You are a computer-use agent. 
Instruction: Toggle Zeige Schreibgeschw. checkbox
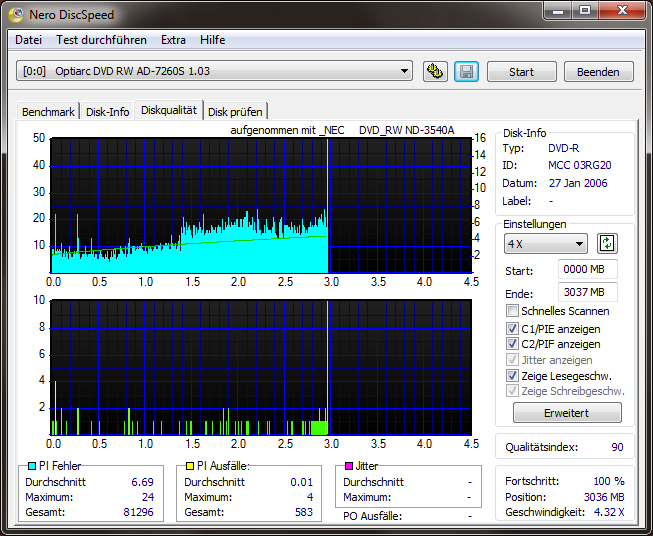point(512,391)
